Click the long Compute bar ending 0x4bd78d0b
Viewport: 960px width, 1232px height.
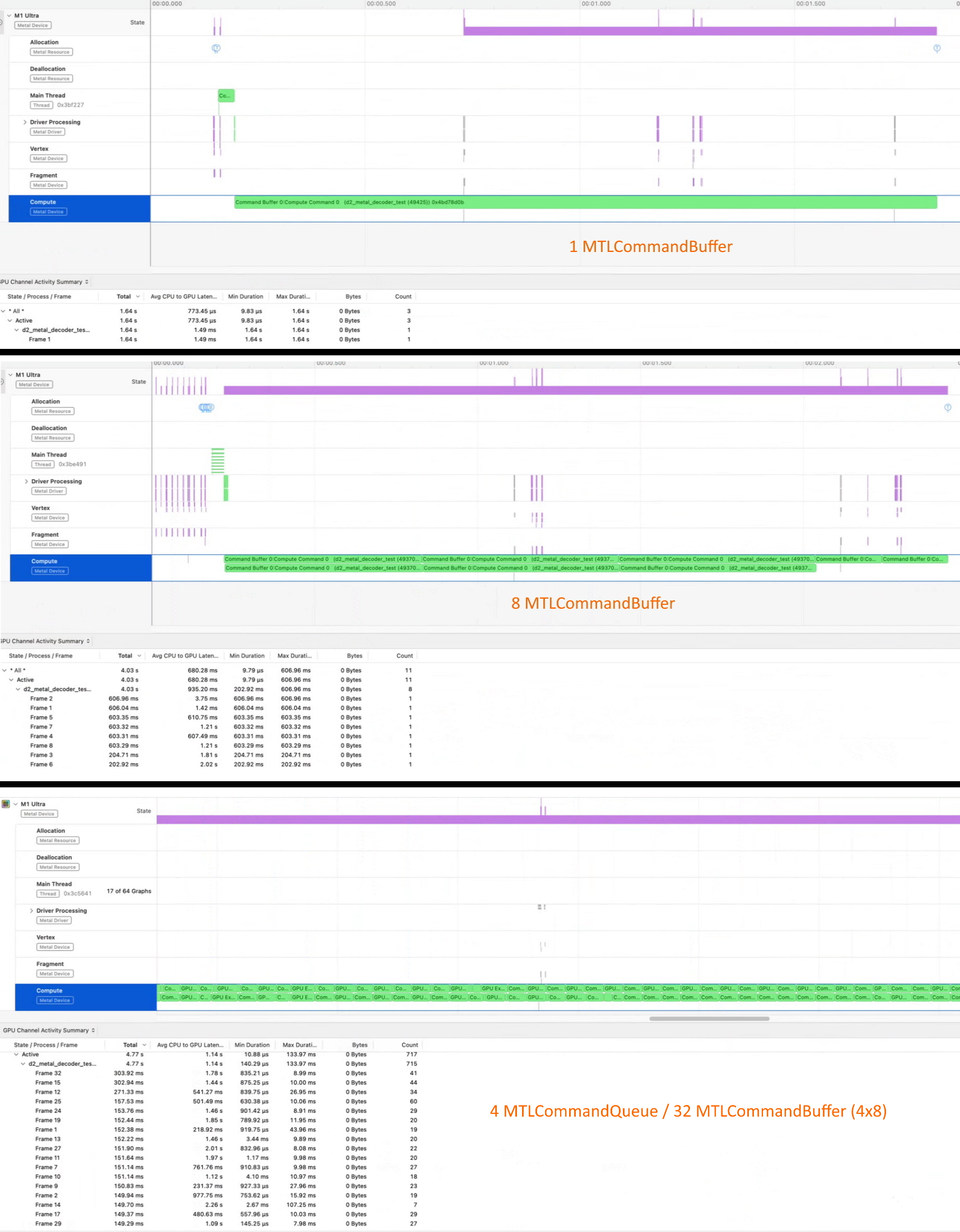pos(585,202)
